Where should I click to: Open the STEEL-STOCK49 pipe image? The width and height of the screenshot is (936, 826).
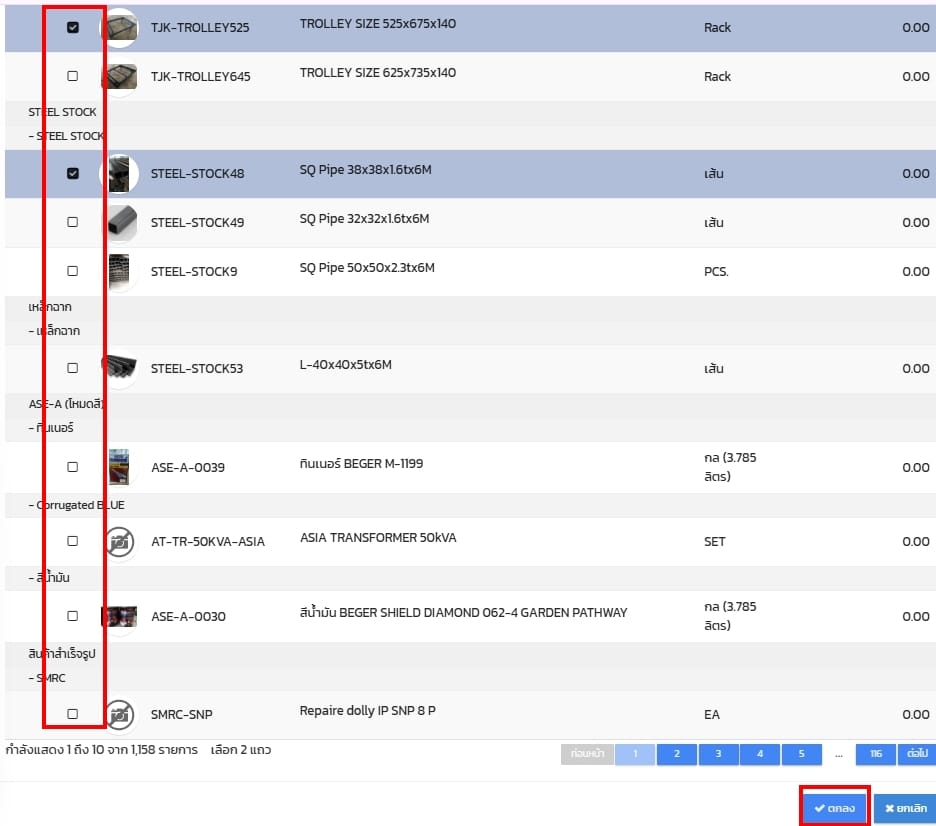pyautogui.click(x=120, y=222)
